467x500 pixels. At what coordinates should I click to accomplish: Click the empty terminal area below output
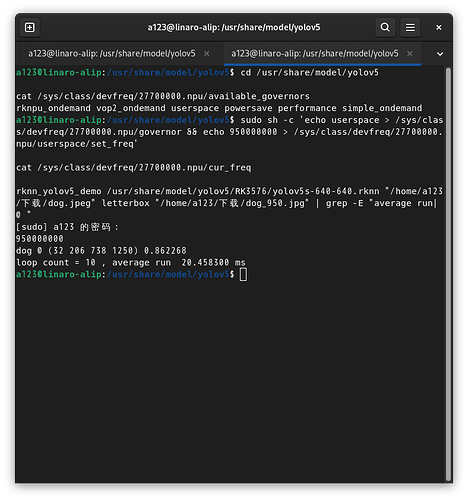click(x=230, y=380)
